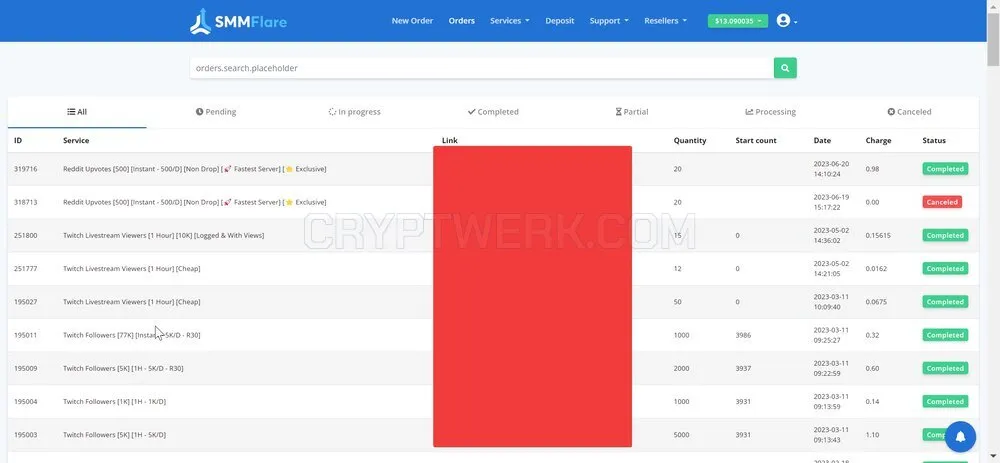This screenshot has height=463, width=1000.
Task: Open the Deposit page
Action: [559, 21]
